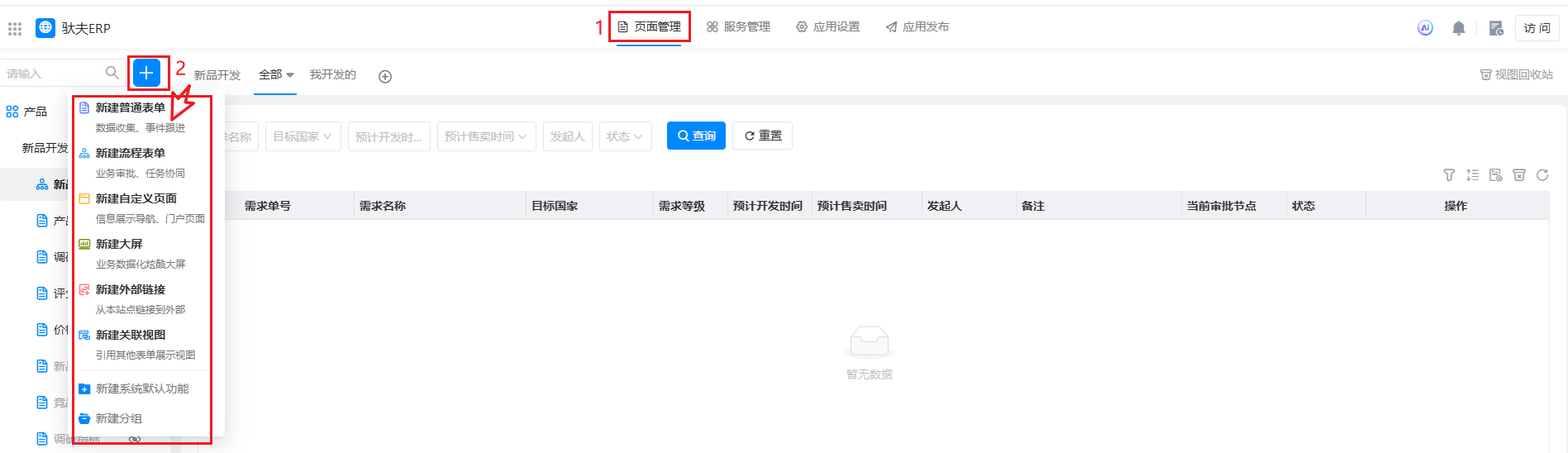Click the blue plus add-page button
This screenshot has width=1568, height=453.
[146, 74]
